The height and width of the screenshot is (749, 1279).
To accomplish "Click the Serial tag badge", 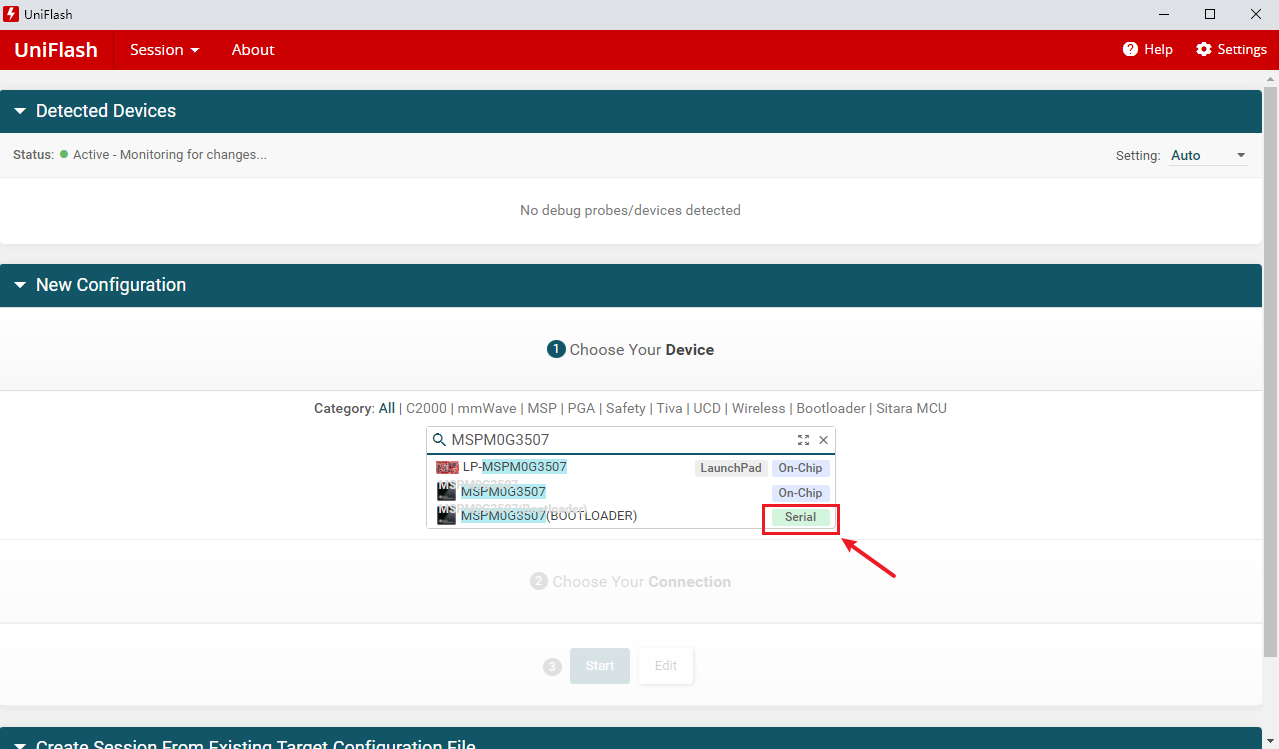I will click(800, 517).
